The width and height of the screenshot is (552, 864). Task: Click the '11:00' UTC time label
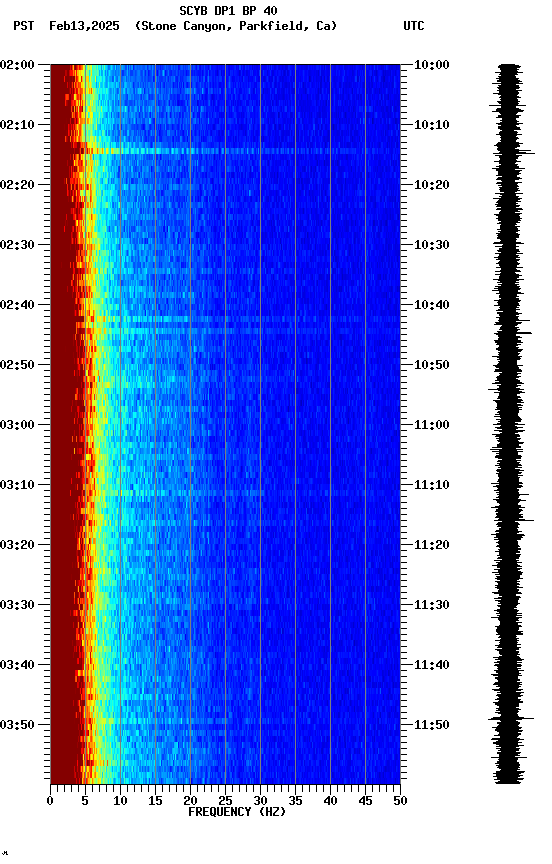(x=432, y=425)
